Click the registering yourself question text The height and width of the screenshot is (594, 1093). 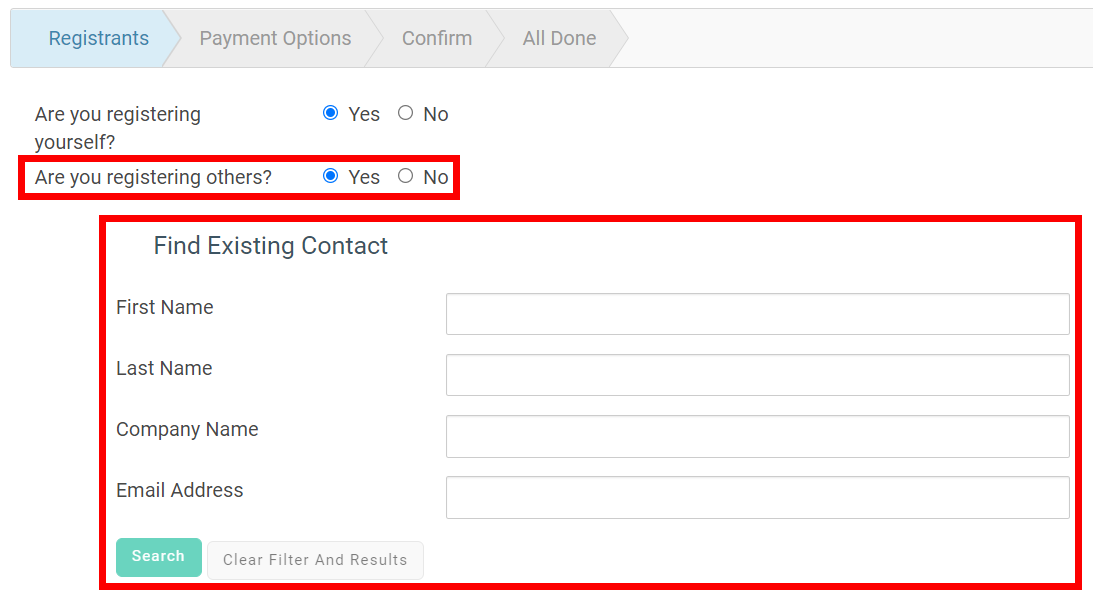pyautogui.click(x=117, y=127)
